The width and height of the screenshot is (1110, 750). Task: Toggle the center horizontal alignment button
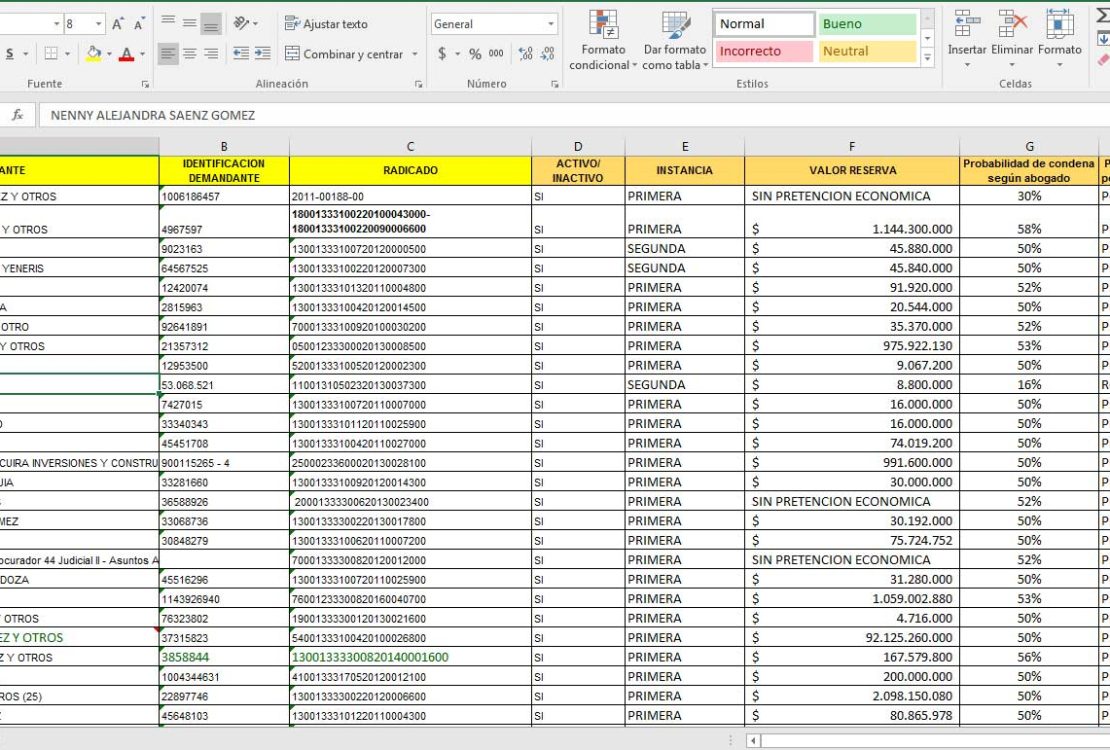[189, 54]
